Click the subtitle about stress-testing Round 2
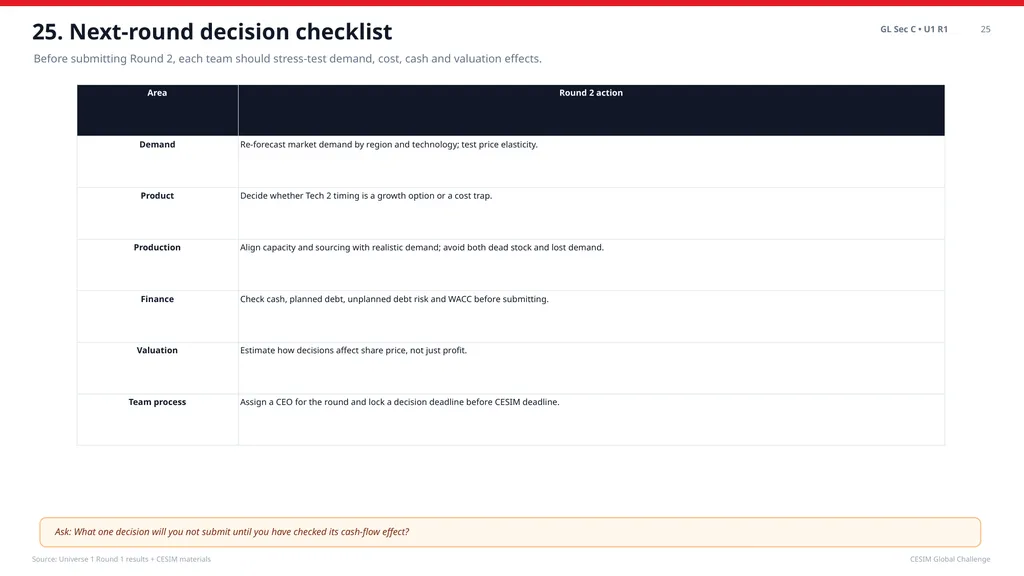This screenshot has height=576, width=1024. coord(287,59)
